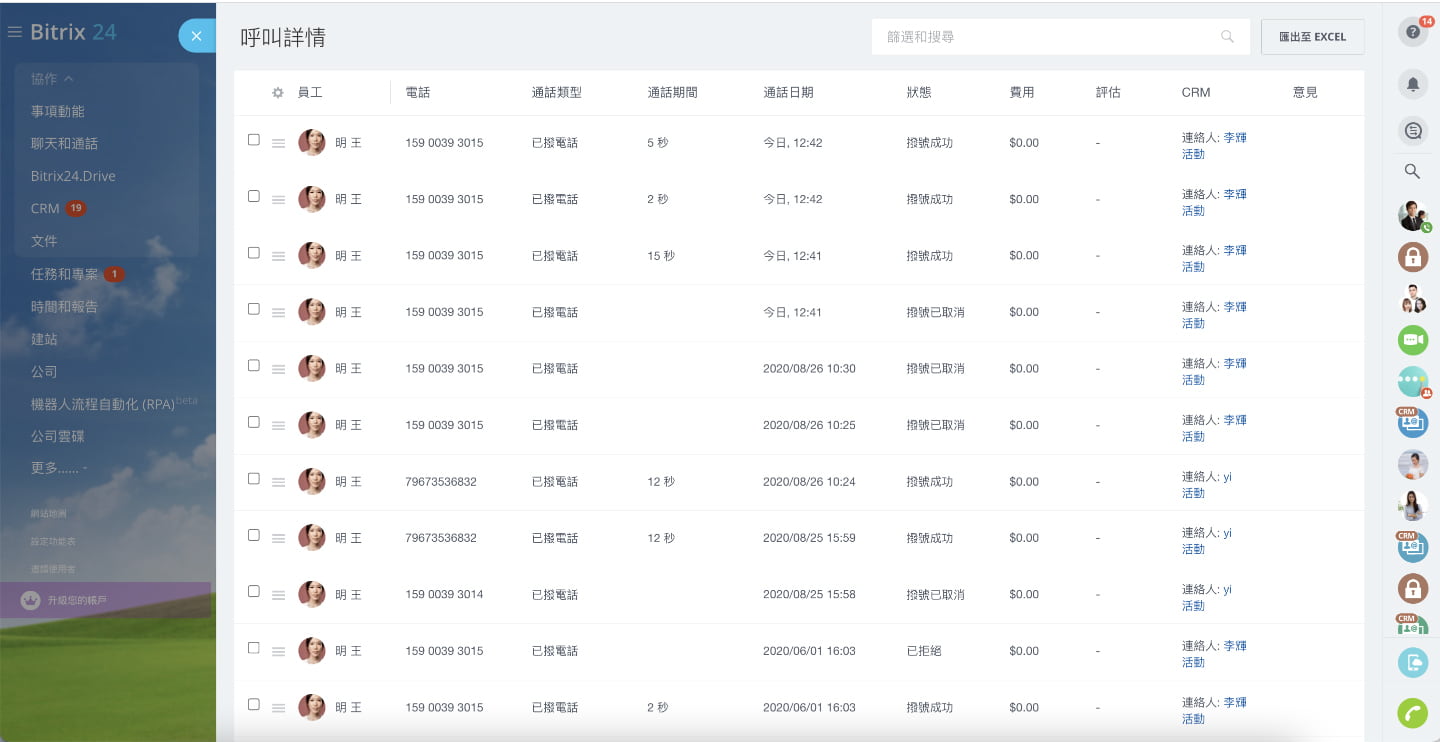The height and width of the screenshot is (742, 1440).
Task: Select checkbox for 2020/08/25 15:58 call
Action: coord(254,592)
